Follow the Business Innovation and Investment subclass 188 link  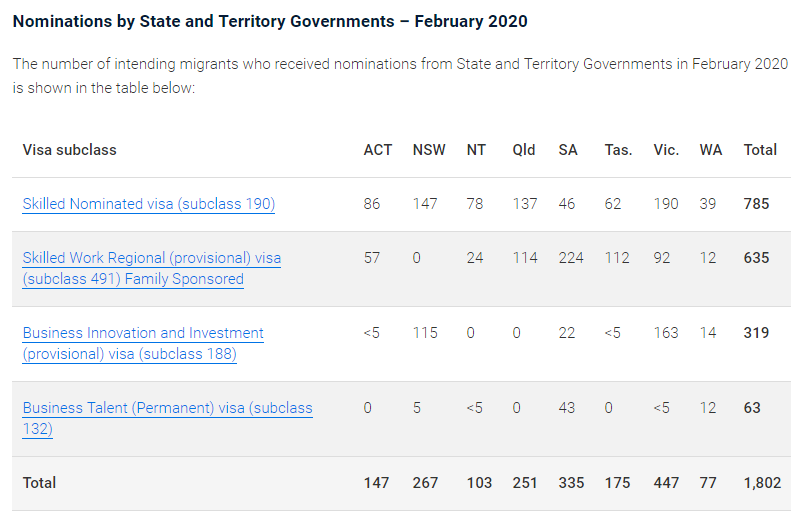pos(143,333)
